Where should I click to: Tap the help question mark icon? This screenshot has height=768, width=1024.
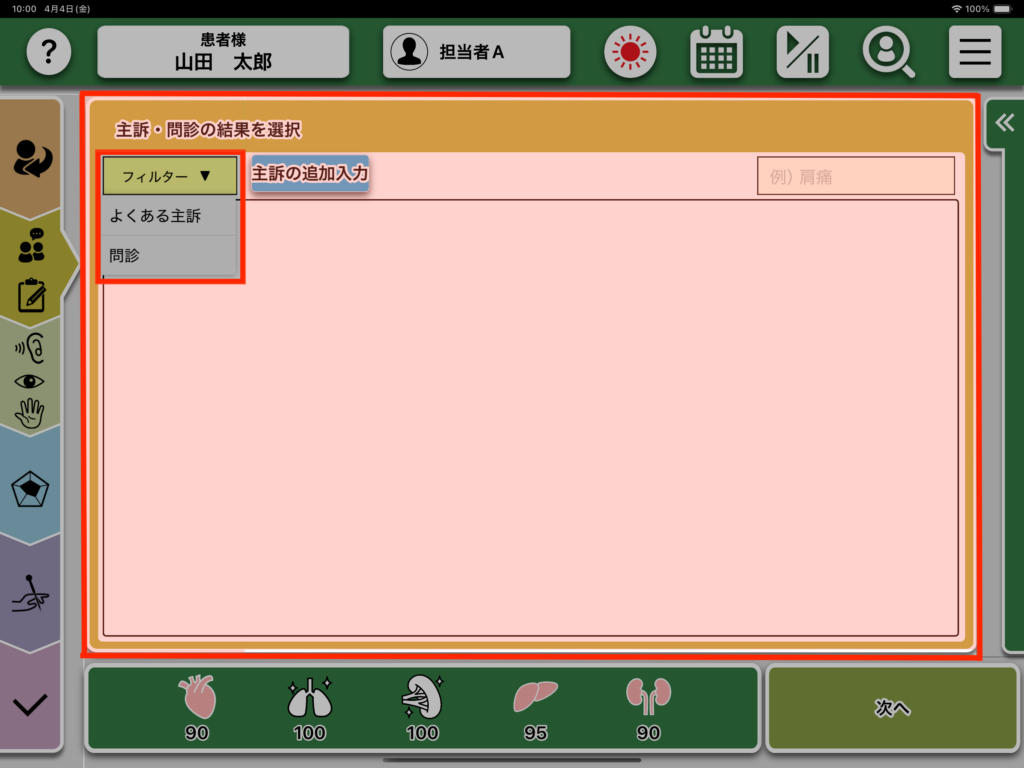(x=49, y=52)
